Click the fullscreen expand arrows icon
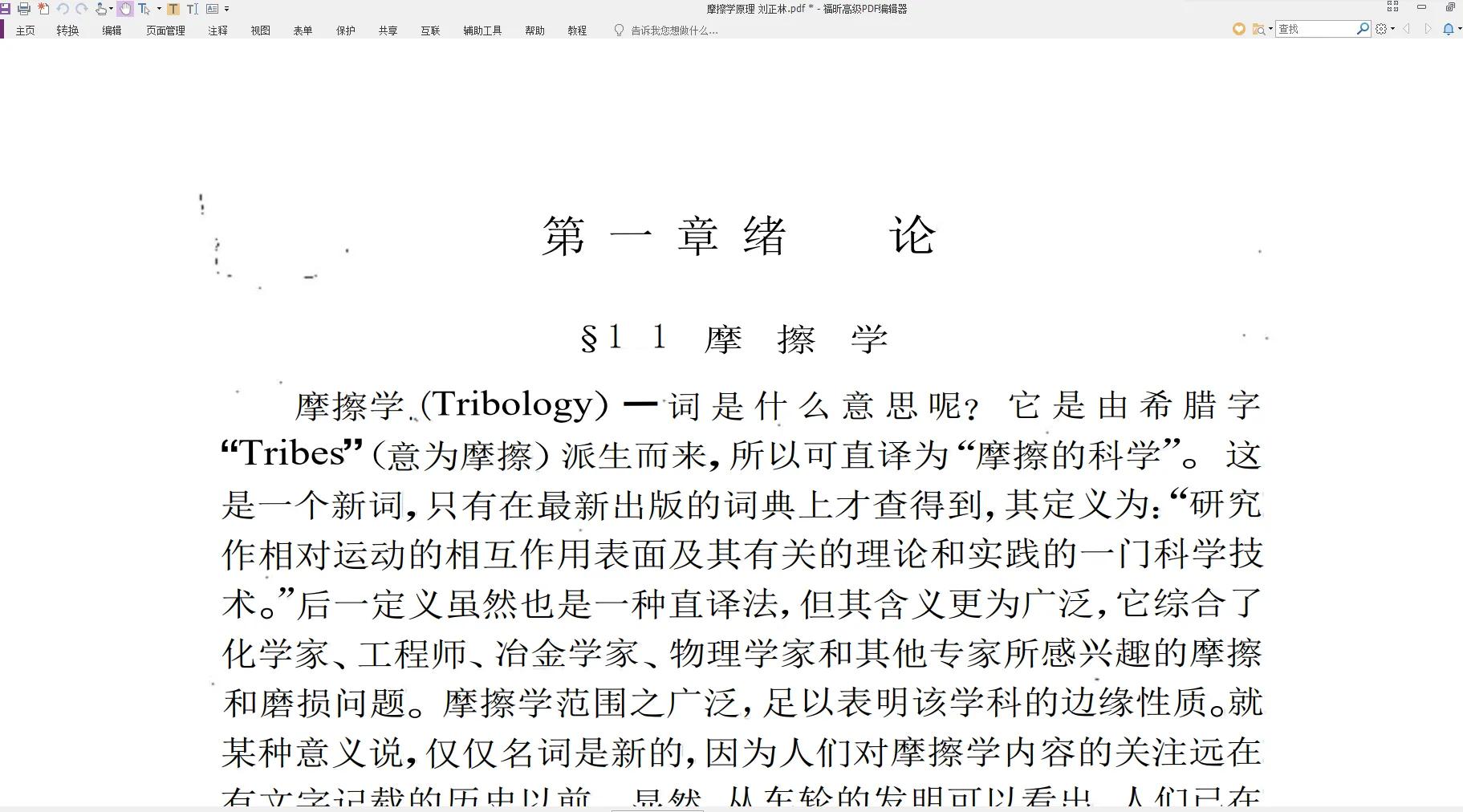This screenshot has height=812, width=1463. point(1392,6)
